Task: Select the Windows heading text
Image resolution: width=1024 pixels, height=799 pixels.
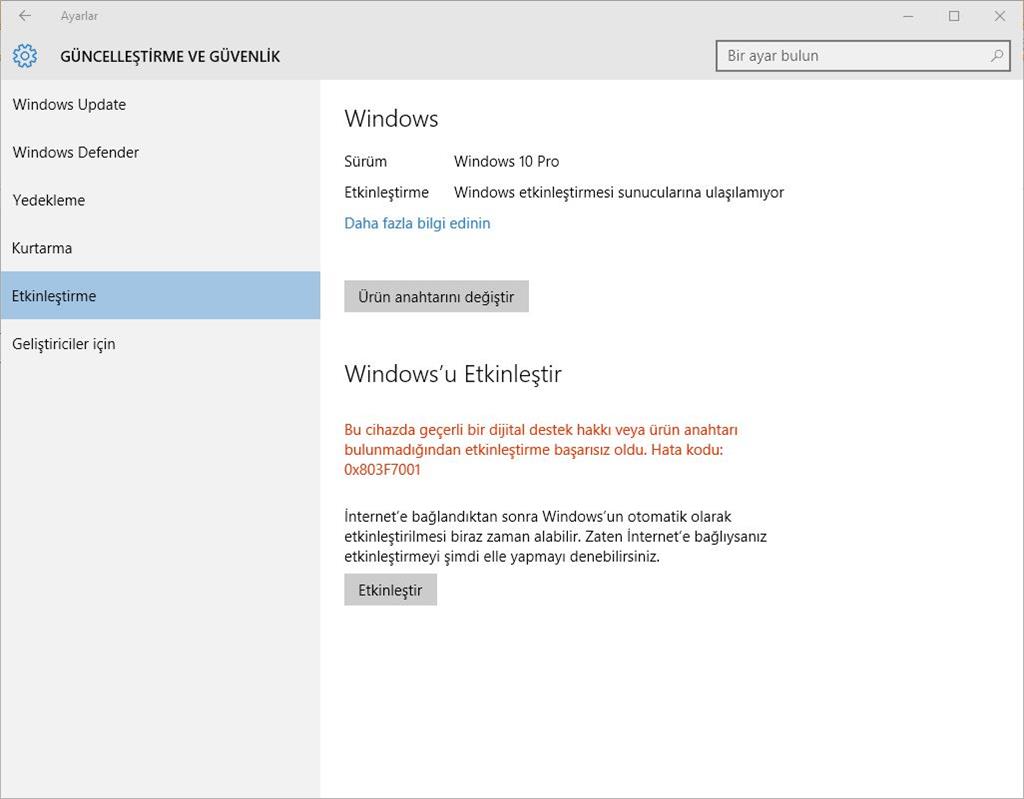Action: point(392,118)
